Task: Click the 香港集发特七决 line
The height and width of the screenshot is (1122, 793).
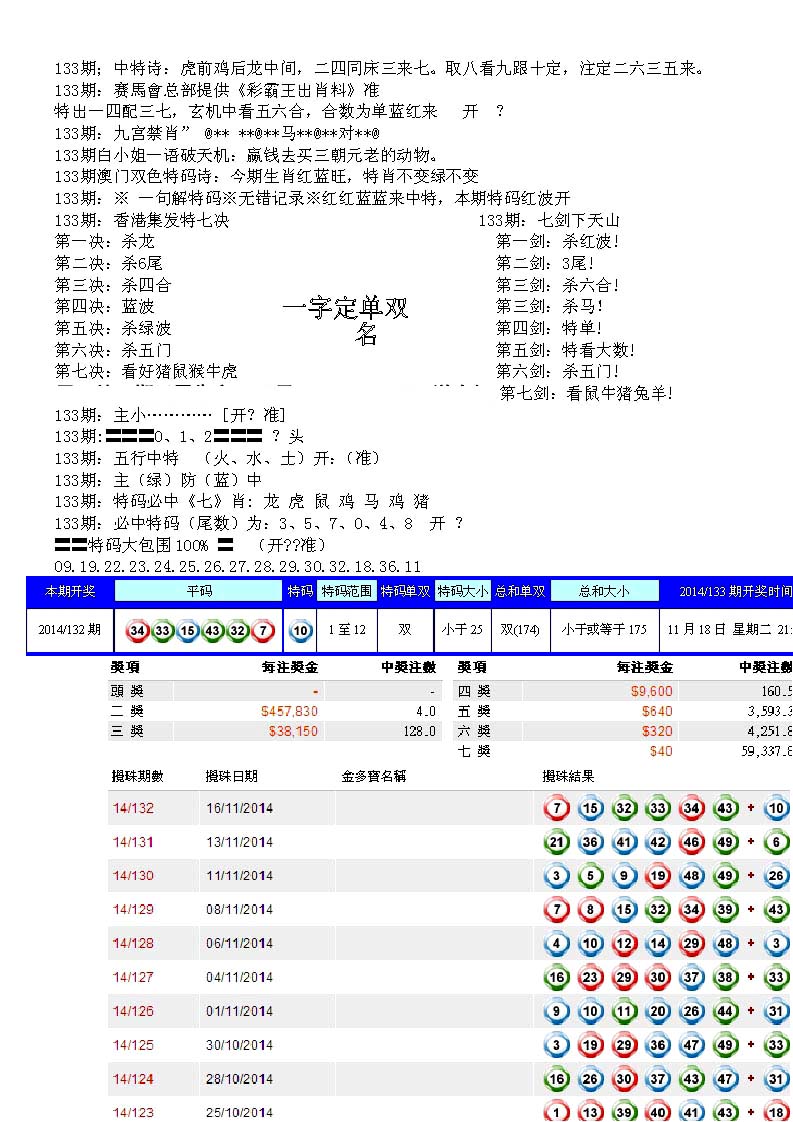Action: pyautogui.click(x=142, y=220)
